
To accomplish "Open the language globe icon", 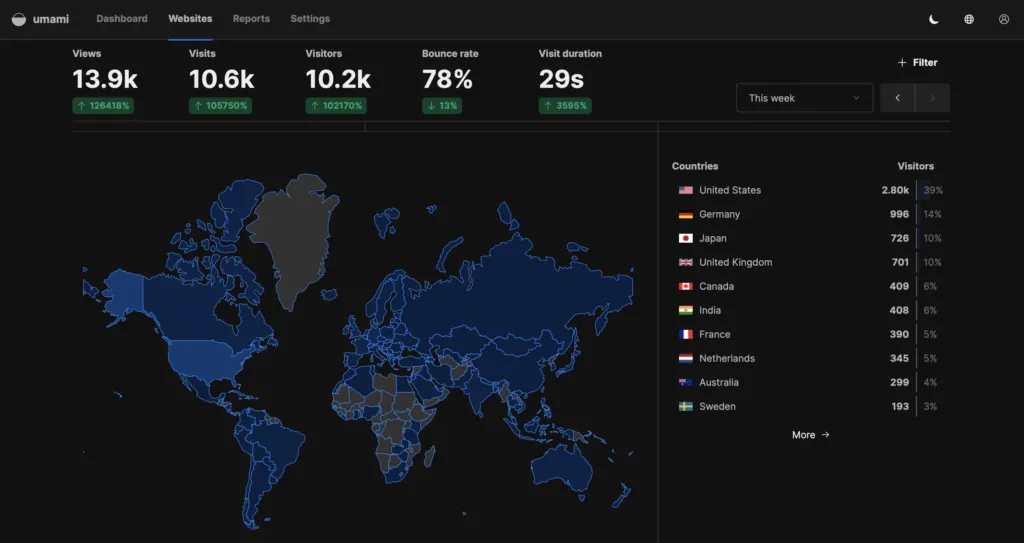I will pos(969,19).
